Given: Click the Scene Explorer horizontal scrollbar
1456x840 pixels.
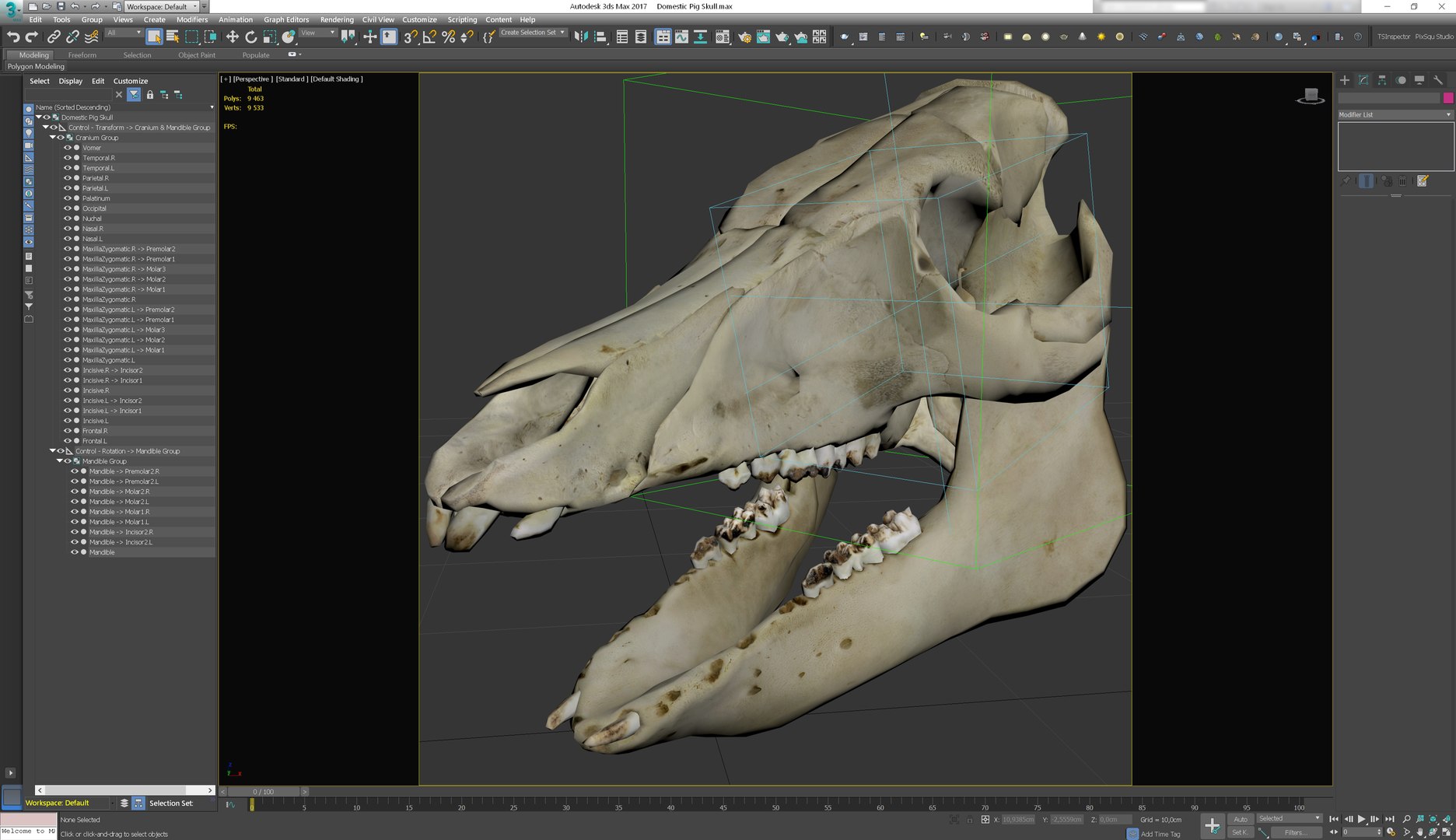Looking at the screenshot, I should click(124, 790).
